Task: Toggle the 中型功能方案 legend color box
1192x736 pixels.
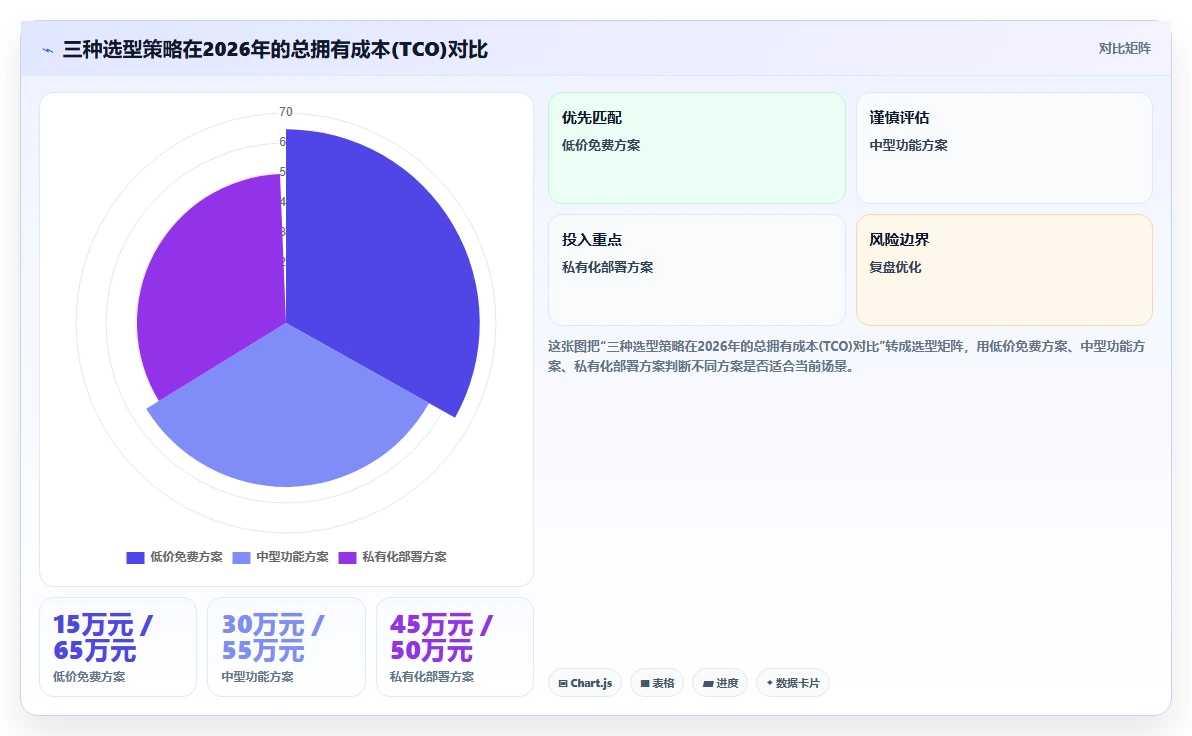Action: click(241, 557)
